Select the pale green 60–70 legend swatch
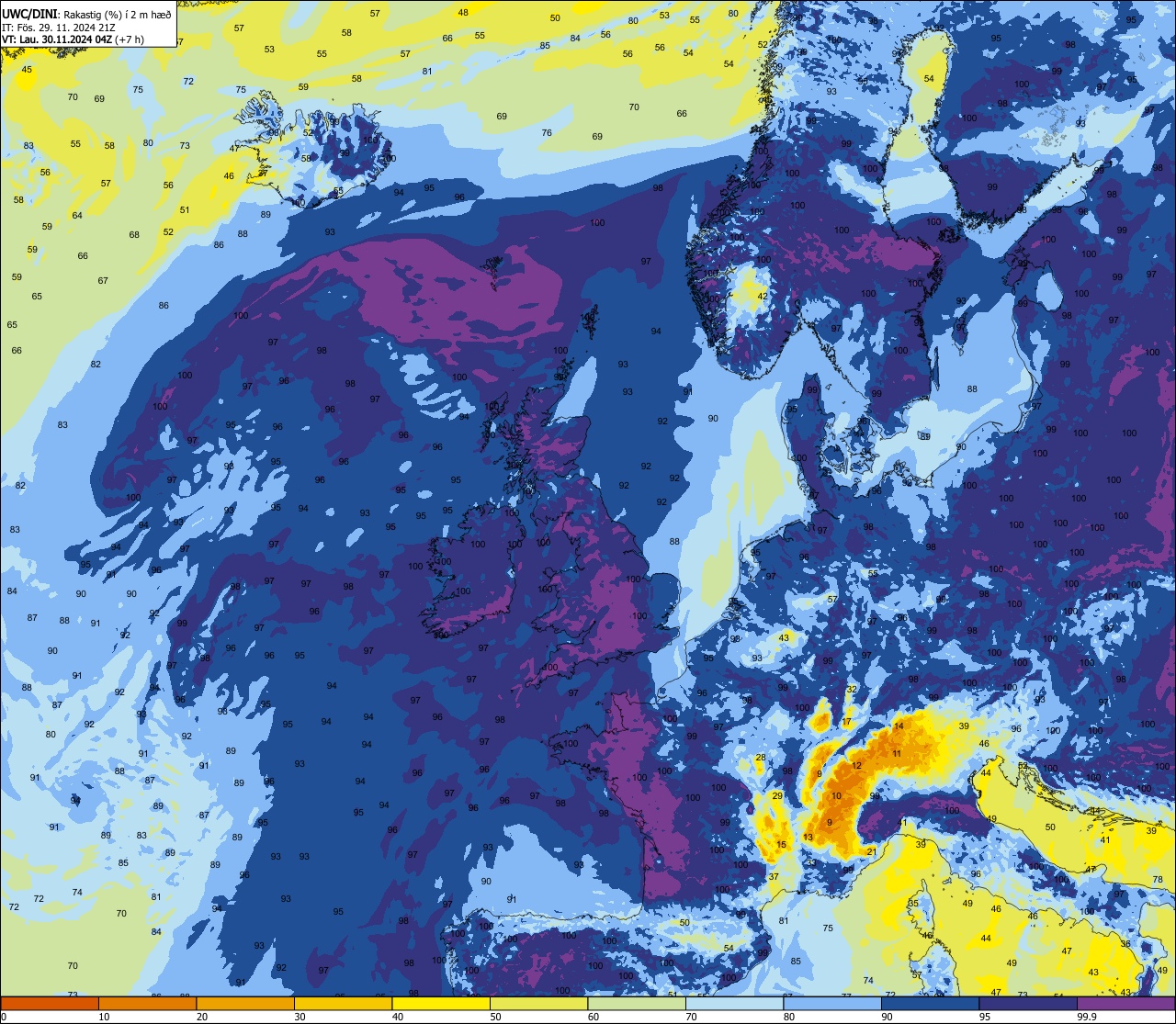Image resolution: width=1176 pixels, height=1024 pixels. [x=636, y=1004]
